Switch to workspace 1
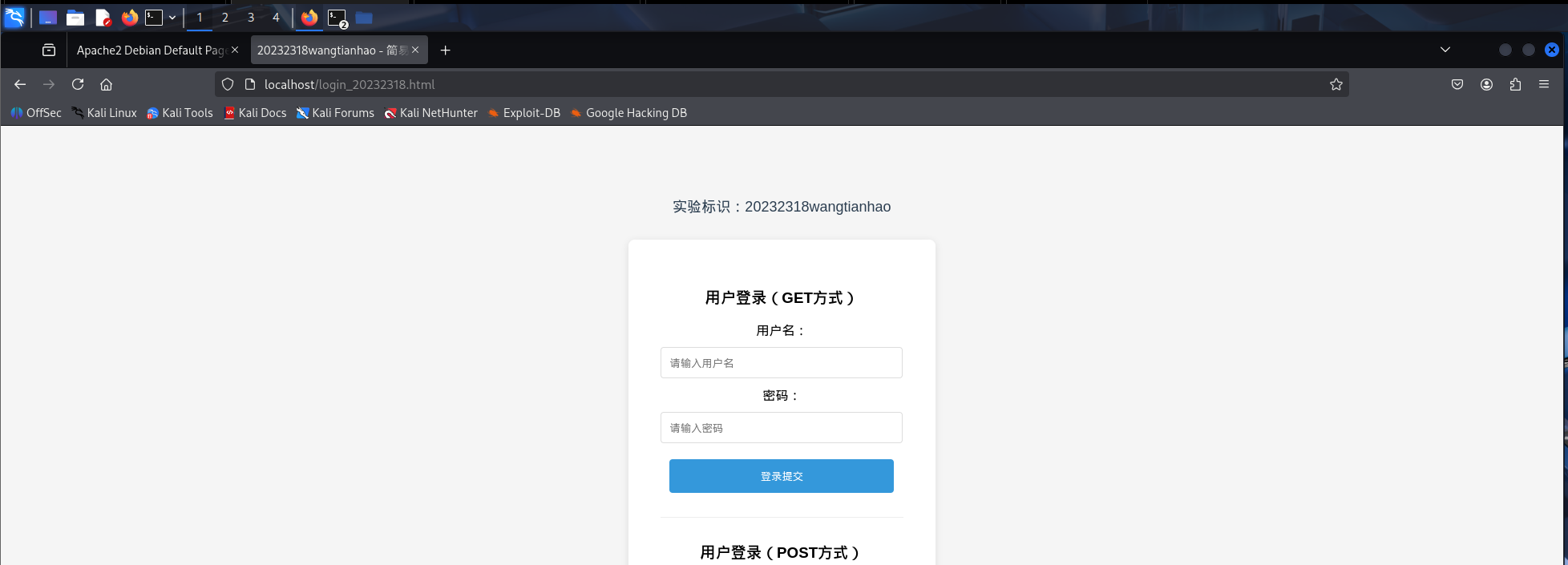1568x565 pixels. pyautogui.click(x=200, y=17)
